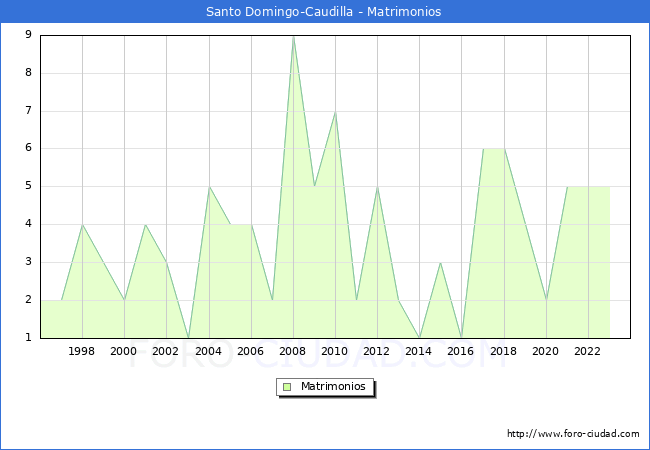Select the 2022 x-axis label
This screenshot has height=450, width=650.
click(x=587, y=351)
